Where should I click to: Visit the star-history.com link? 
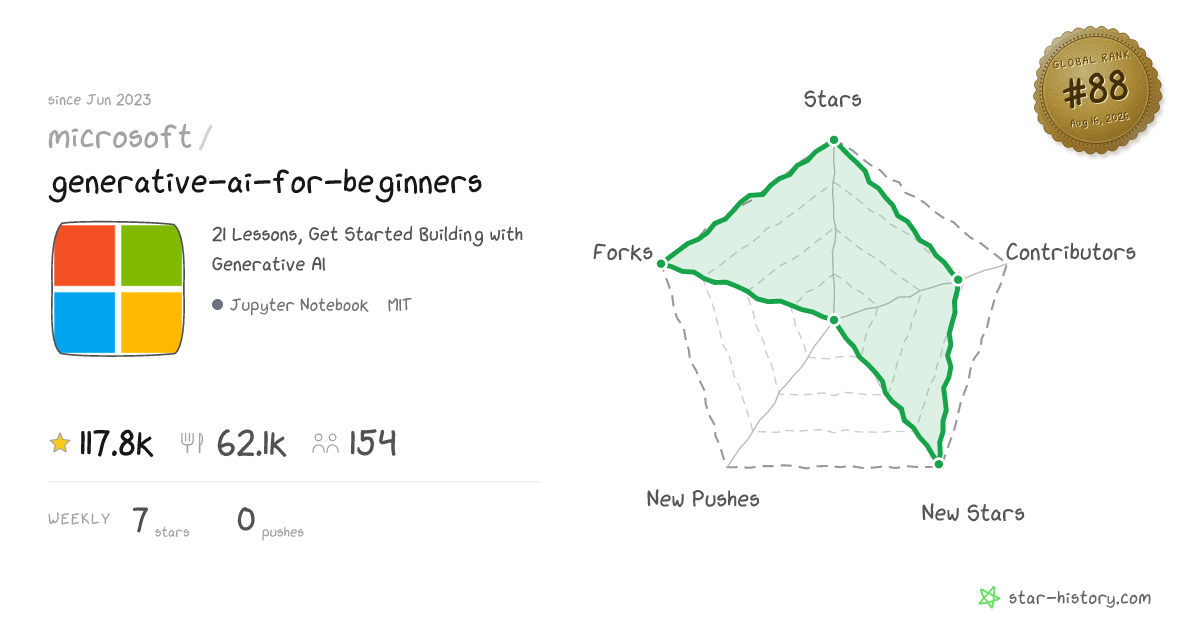[1078, 598]
